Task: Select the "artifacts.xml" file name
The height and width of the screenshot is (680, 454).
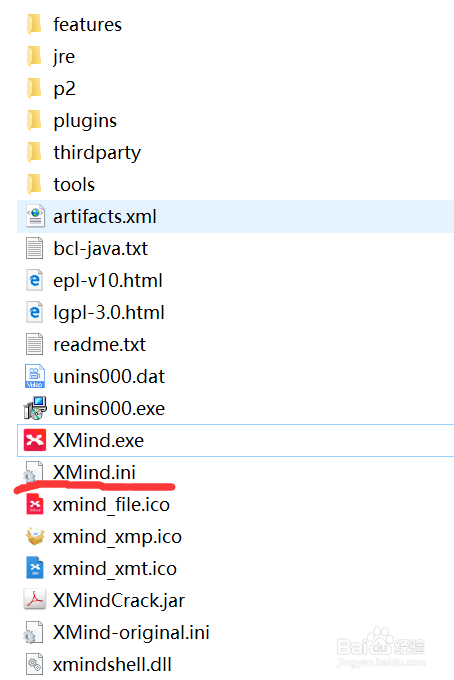Action: (x=105, y=216)
